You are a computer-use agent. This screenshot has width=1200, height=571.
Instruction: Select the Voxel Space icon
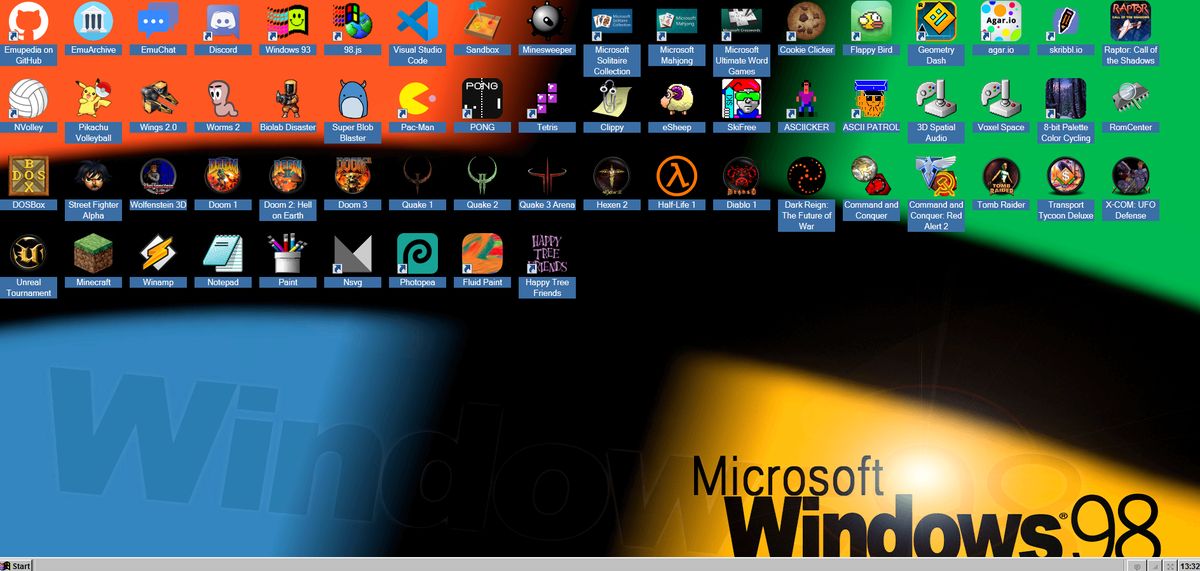[x=1001, y=99]
